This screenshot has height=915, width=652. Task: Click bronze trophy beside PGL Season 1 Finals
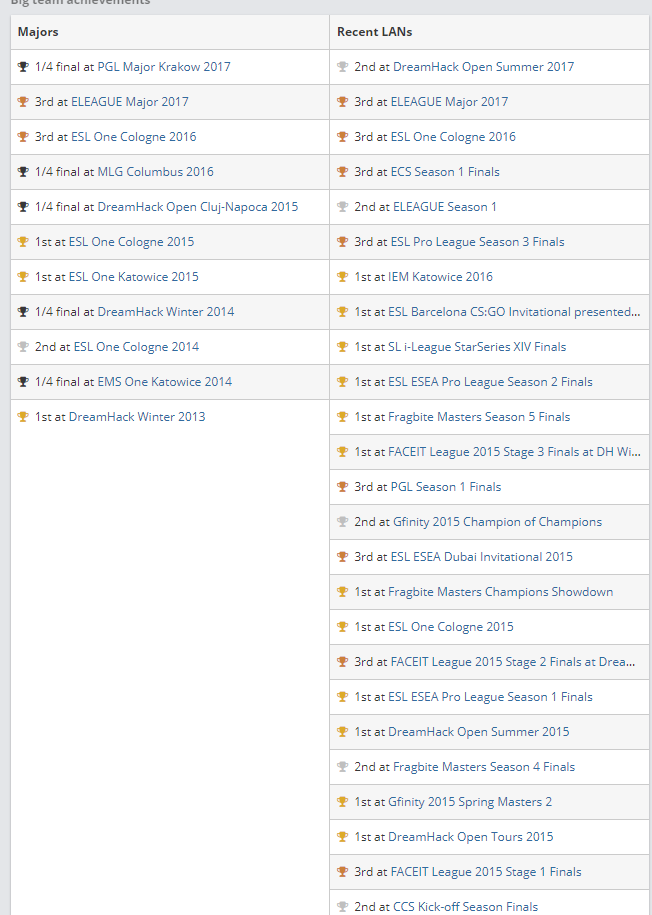click(x=343, y=487)
